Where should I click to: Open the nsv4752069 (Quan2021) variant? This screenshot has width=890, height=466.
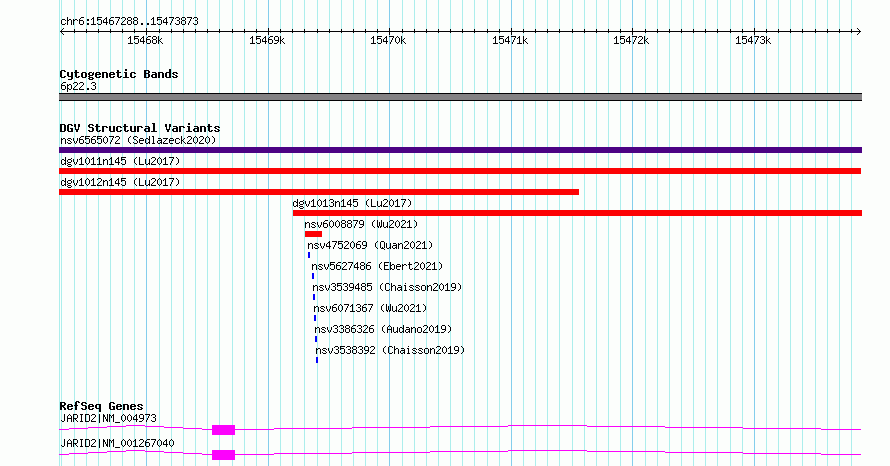[370, 245]
